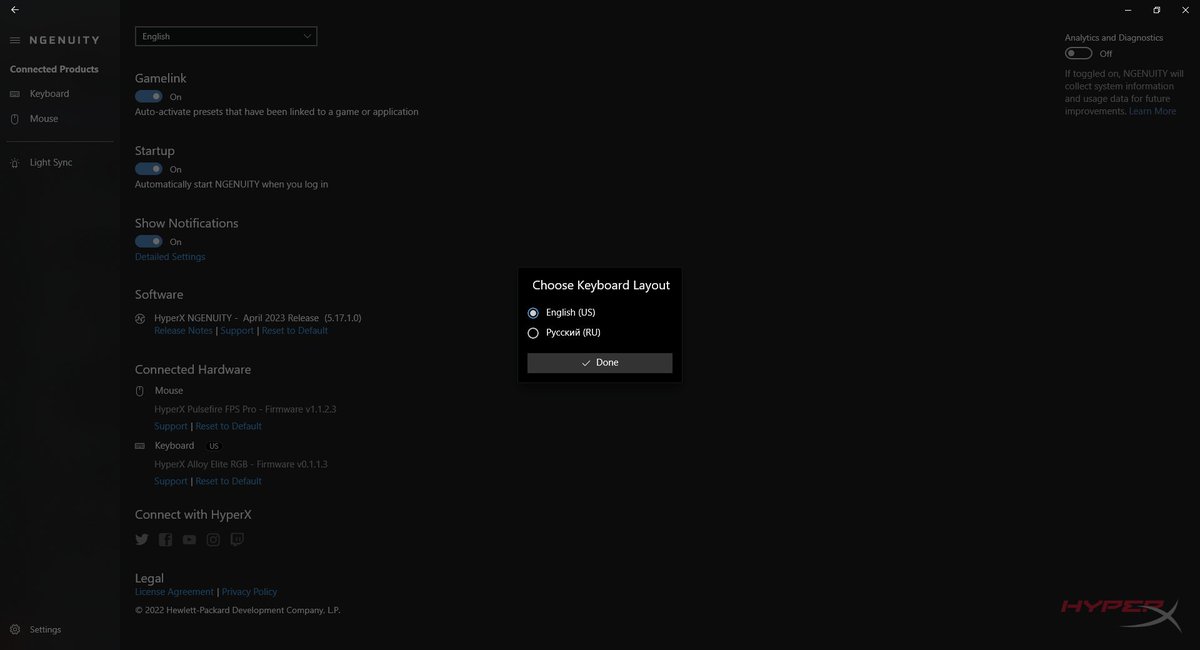Open the Keyboard product page
The image size is (1200, 650).
pos(49,94)
